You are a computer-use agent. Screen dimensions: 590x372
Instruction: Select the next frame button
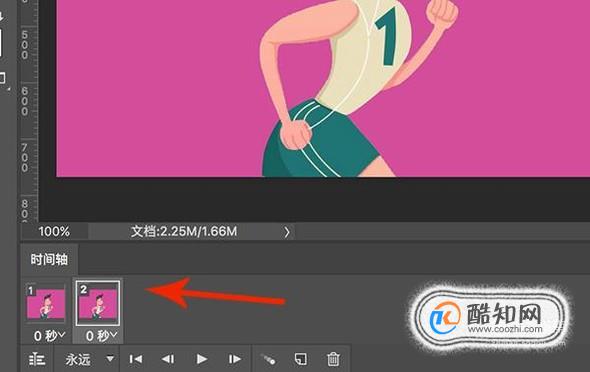coord(234,359)
